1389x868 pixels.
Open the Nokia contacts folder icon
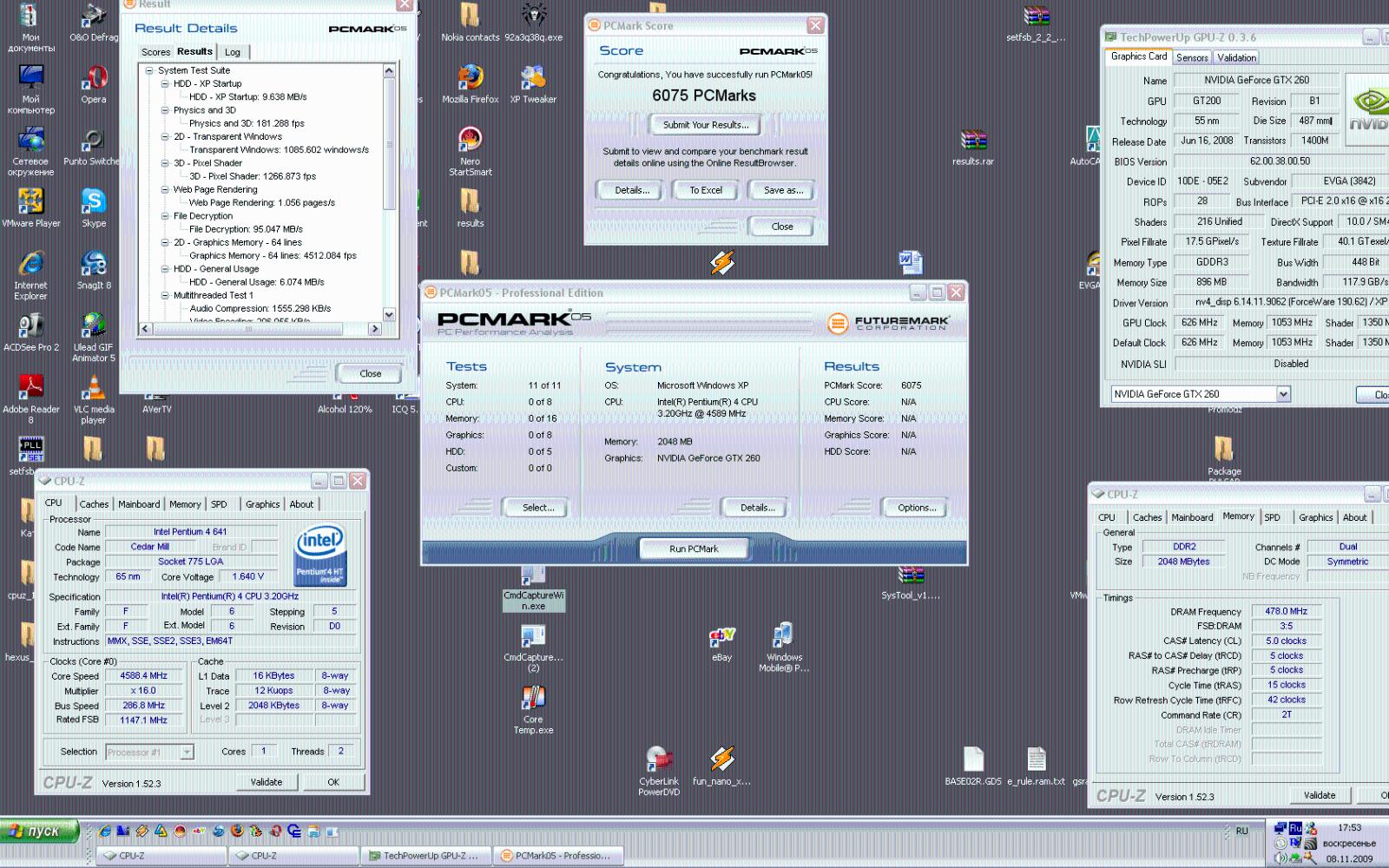(x=471, y=23)
